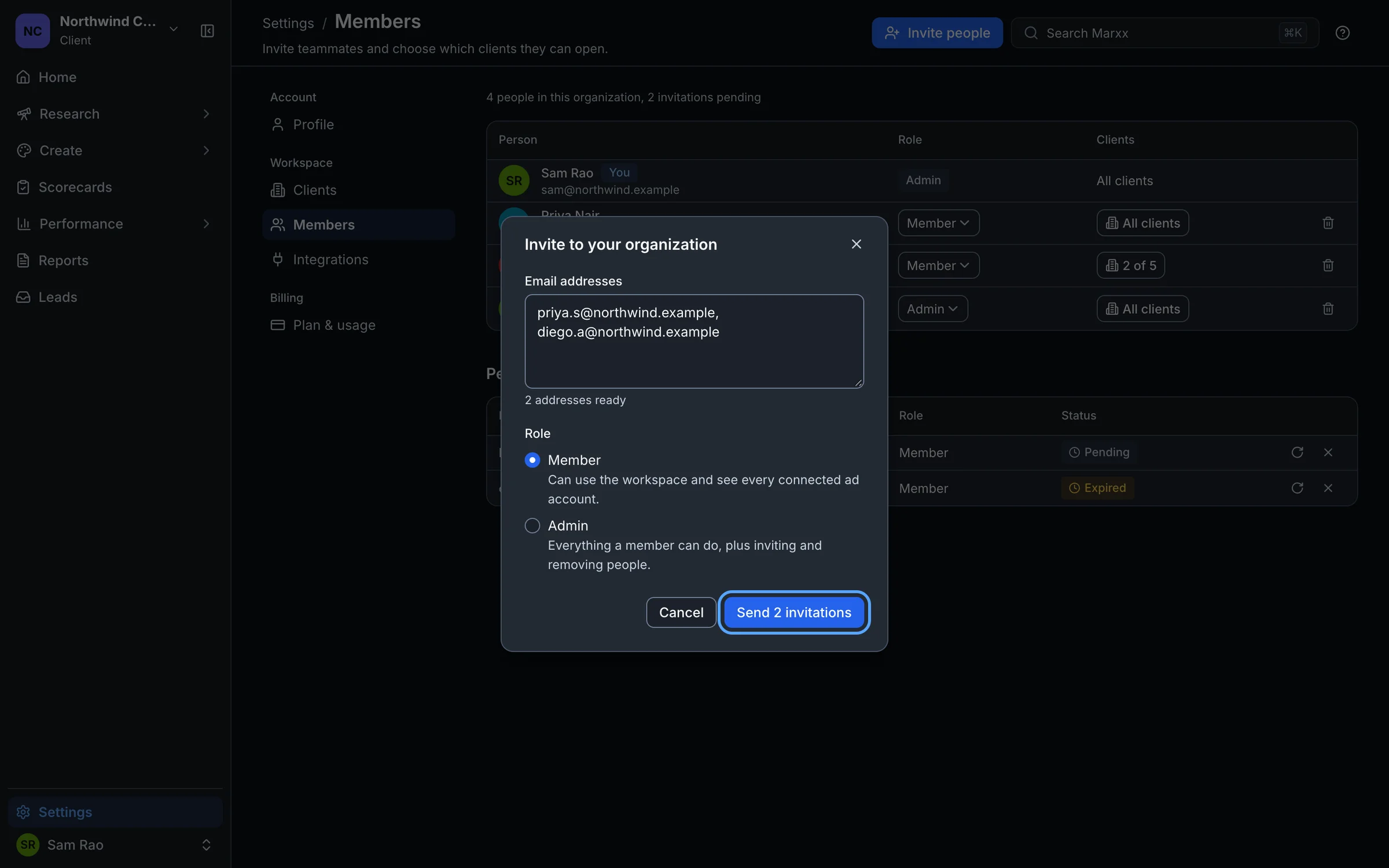1389x868 pixels.
Task: Focus the Search Marxx field
Action: click(1164, 33)
